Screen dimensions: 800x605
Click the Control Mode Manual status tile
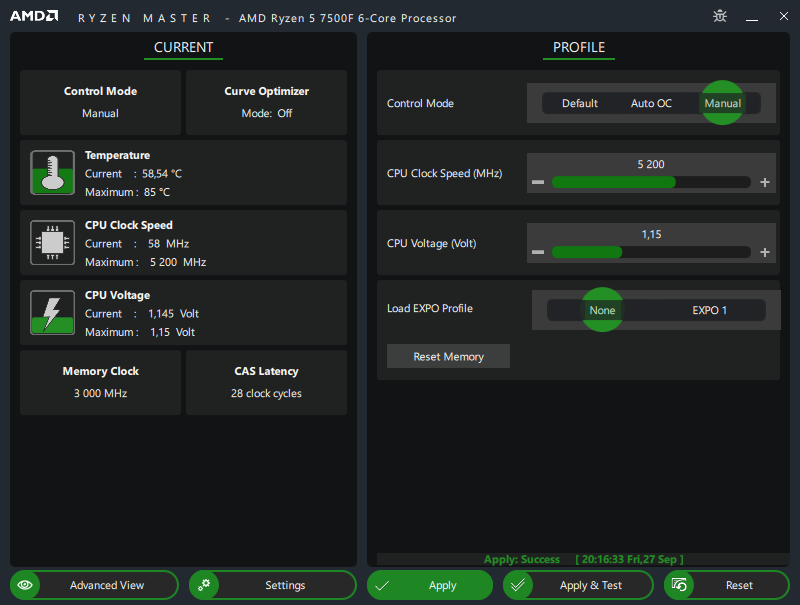click(x=101, y=103)
